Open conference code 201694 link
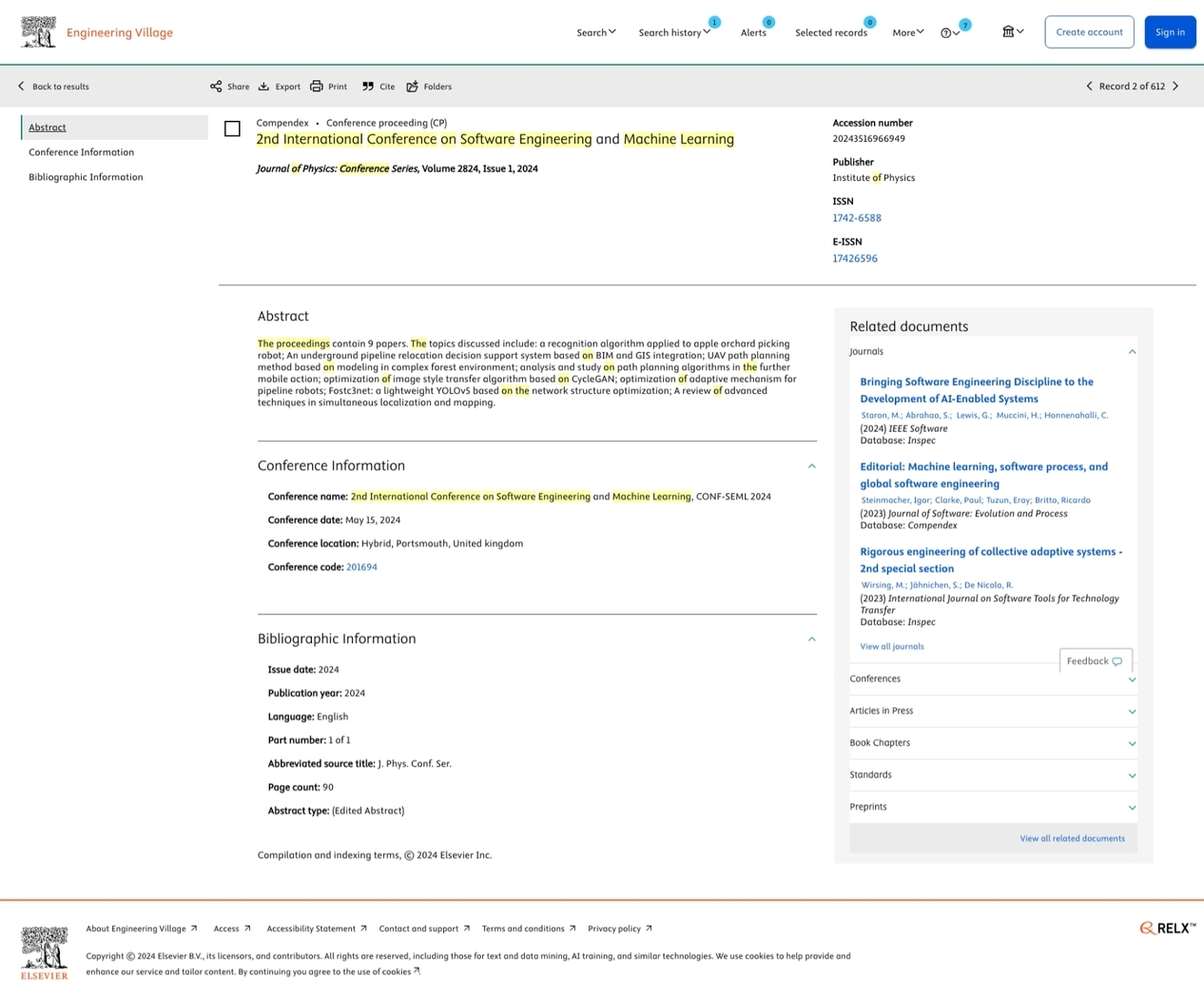This screenshot has width=1204, height=1000. 361,567
